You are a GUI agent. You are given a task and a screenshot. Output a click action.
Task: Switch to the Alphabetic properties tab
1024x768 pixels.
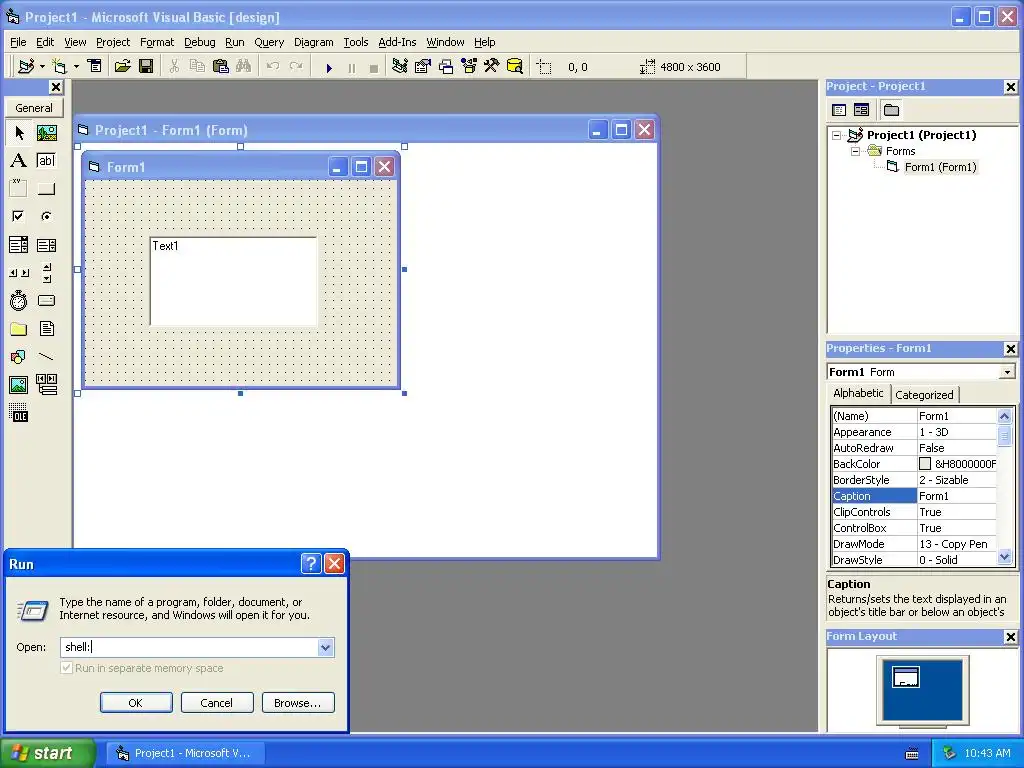tap(857, 393)
